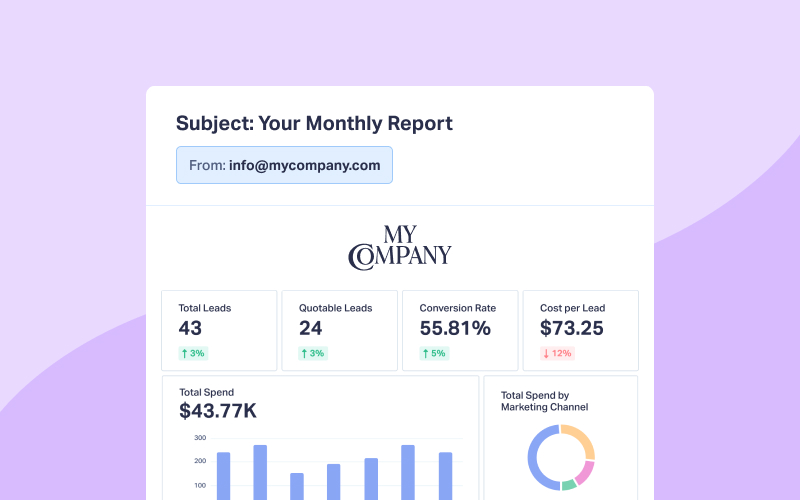
Task: Select the Subject: Your Monthly Report heading
Action: pyautogui.click(x=314, y=123)
